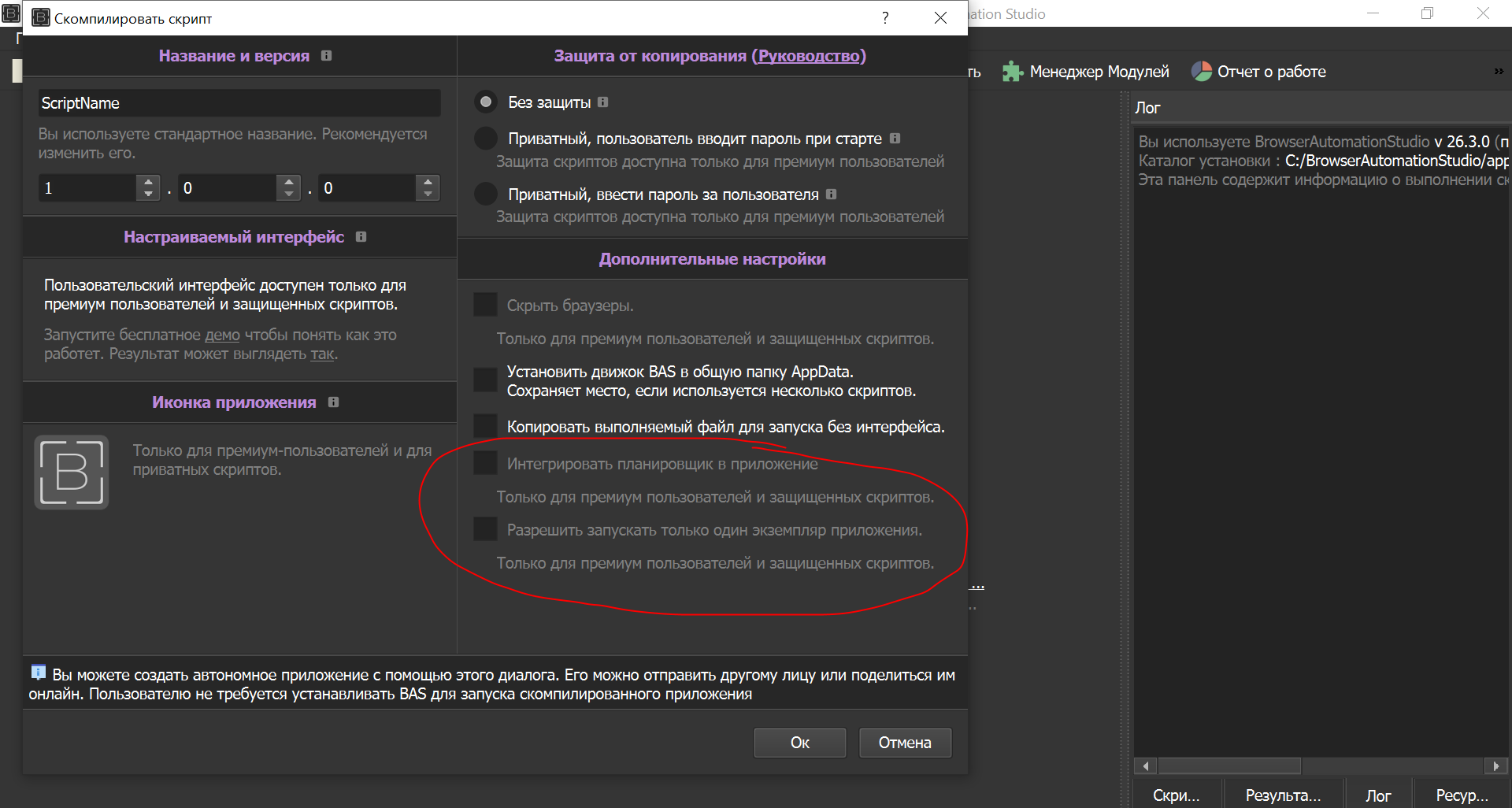This screenshot has width=1512, height=808.
Task: Expand the toolbar overflow chevron
Action: (1498, 71)
